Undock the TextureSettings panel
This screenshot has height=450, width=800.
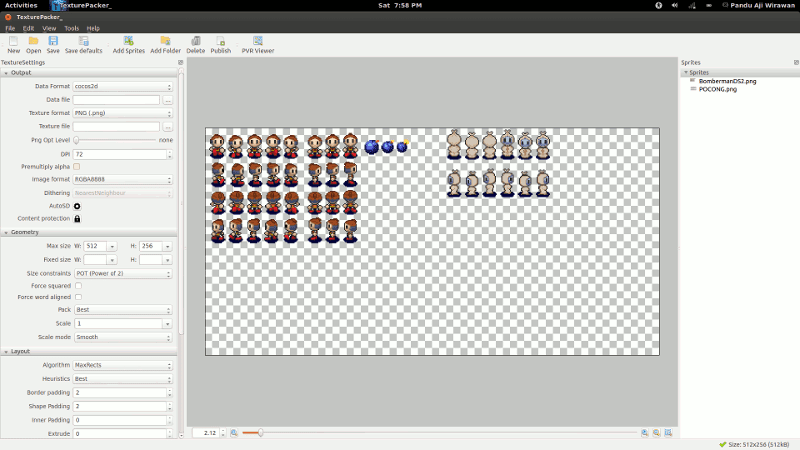pos(181,62)
